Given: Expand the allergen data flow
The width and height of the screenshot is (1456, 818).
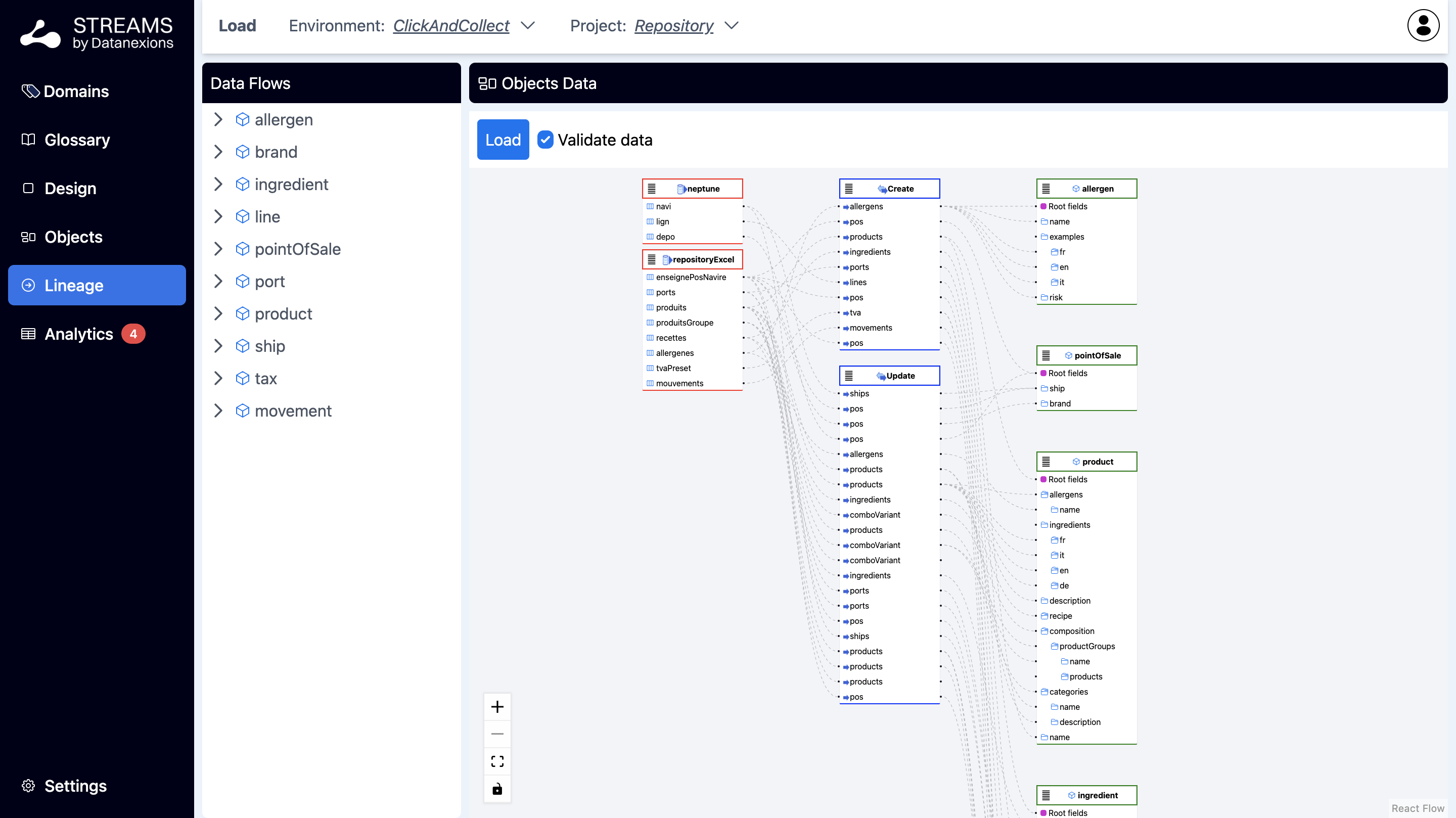Looking at the screenshot, I should pos(219,119).
